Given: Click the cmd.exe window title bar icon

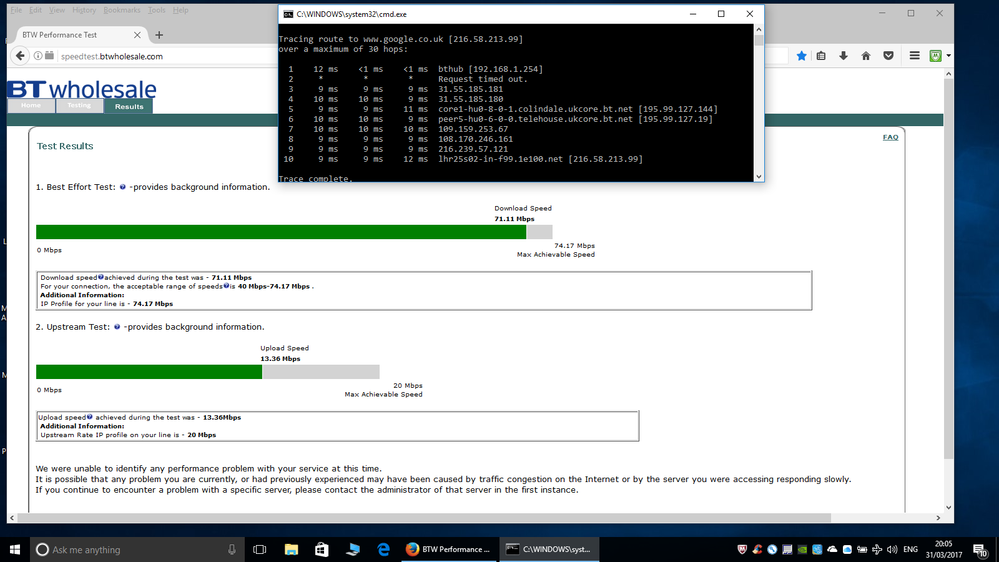Looking at the screenshot, I should coord(288,14).
